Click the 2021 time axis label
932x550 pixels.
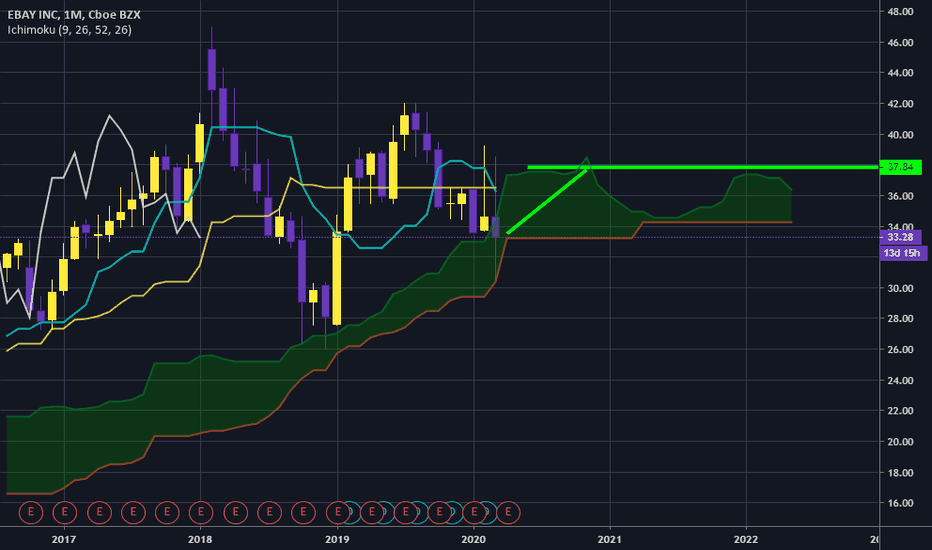(610, 539)
